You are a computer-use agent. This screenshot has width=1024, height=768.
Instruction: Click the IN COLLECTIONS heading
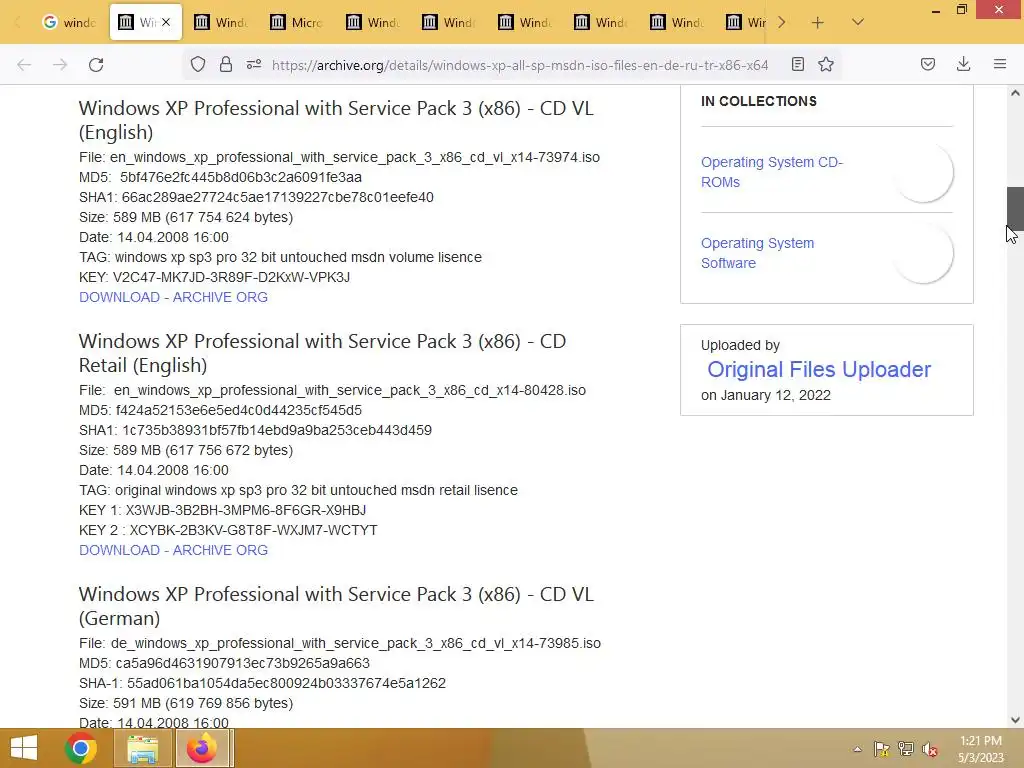pos(758,101)
